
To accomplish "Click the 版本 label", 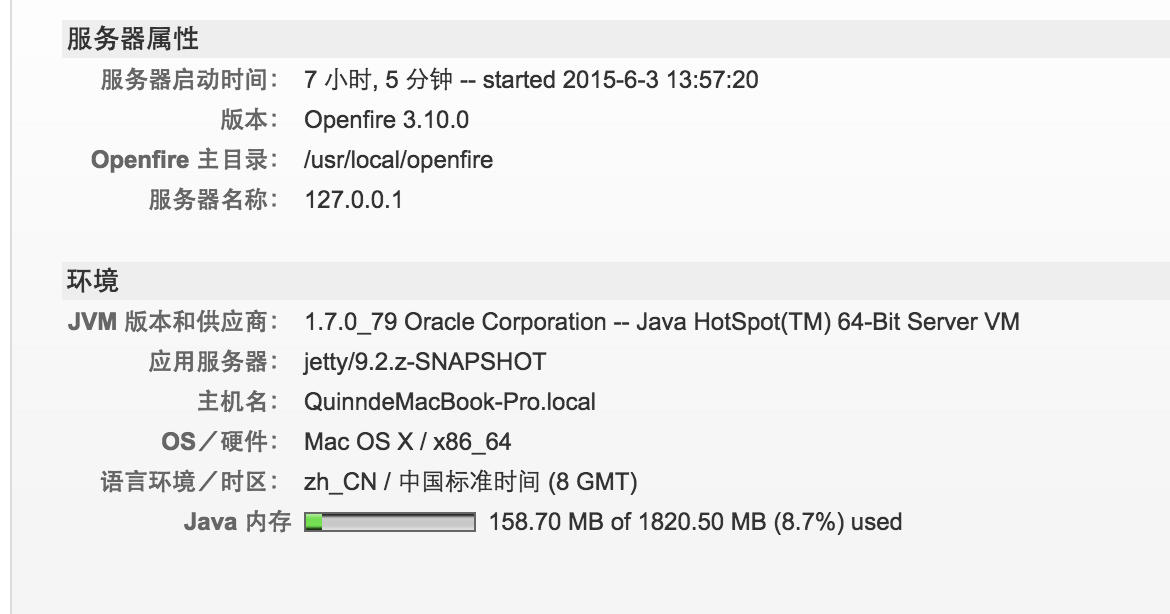I will click(x=249, y=120).
